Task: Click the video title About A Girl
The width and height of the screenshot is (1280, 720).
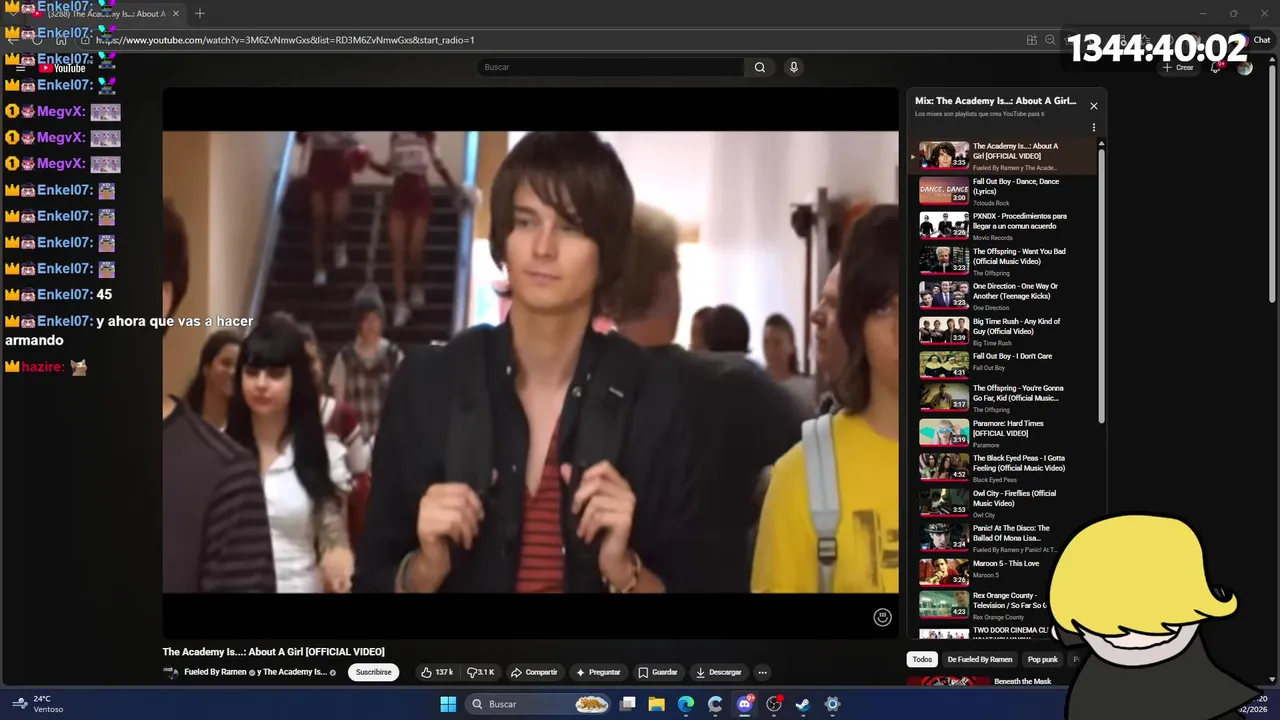Action: (274, 651)
